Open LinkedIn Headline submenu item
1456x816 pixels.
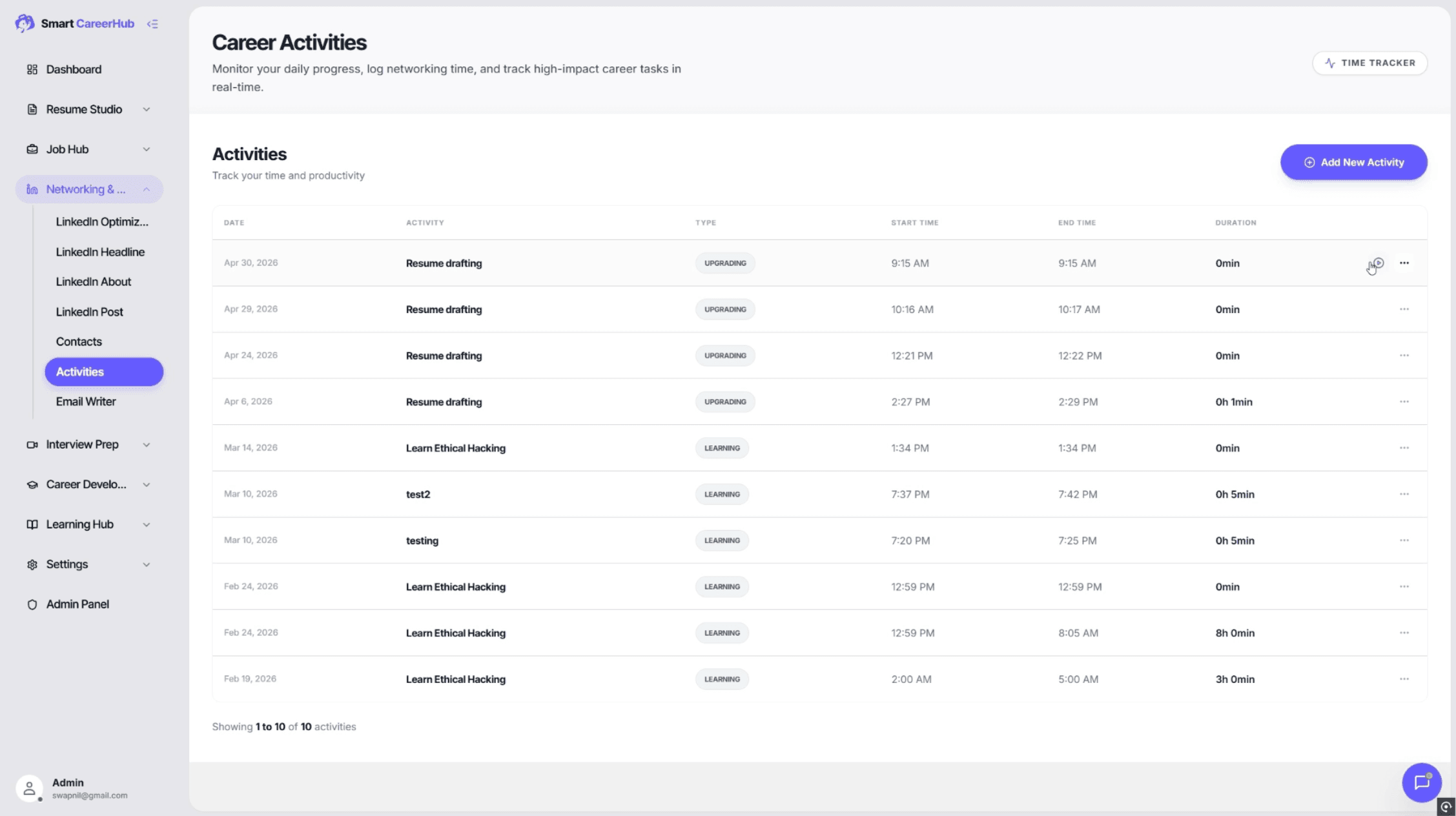[103, 252]
